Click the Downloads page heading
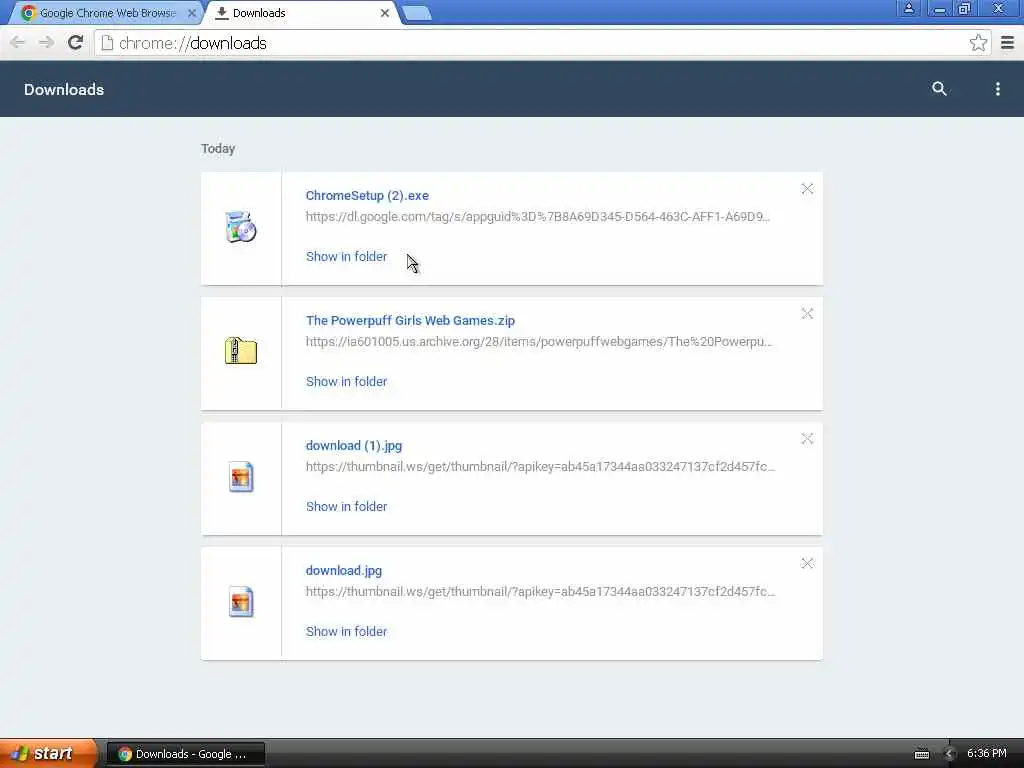This screenshot has width=1024, height=768. click(x=64, y=89)
